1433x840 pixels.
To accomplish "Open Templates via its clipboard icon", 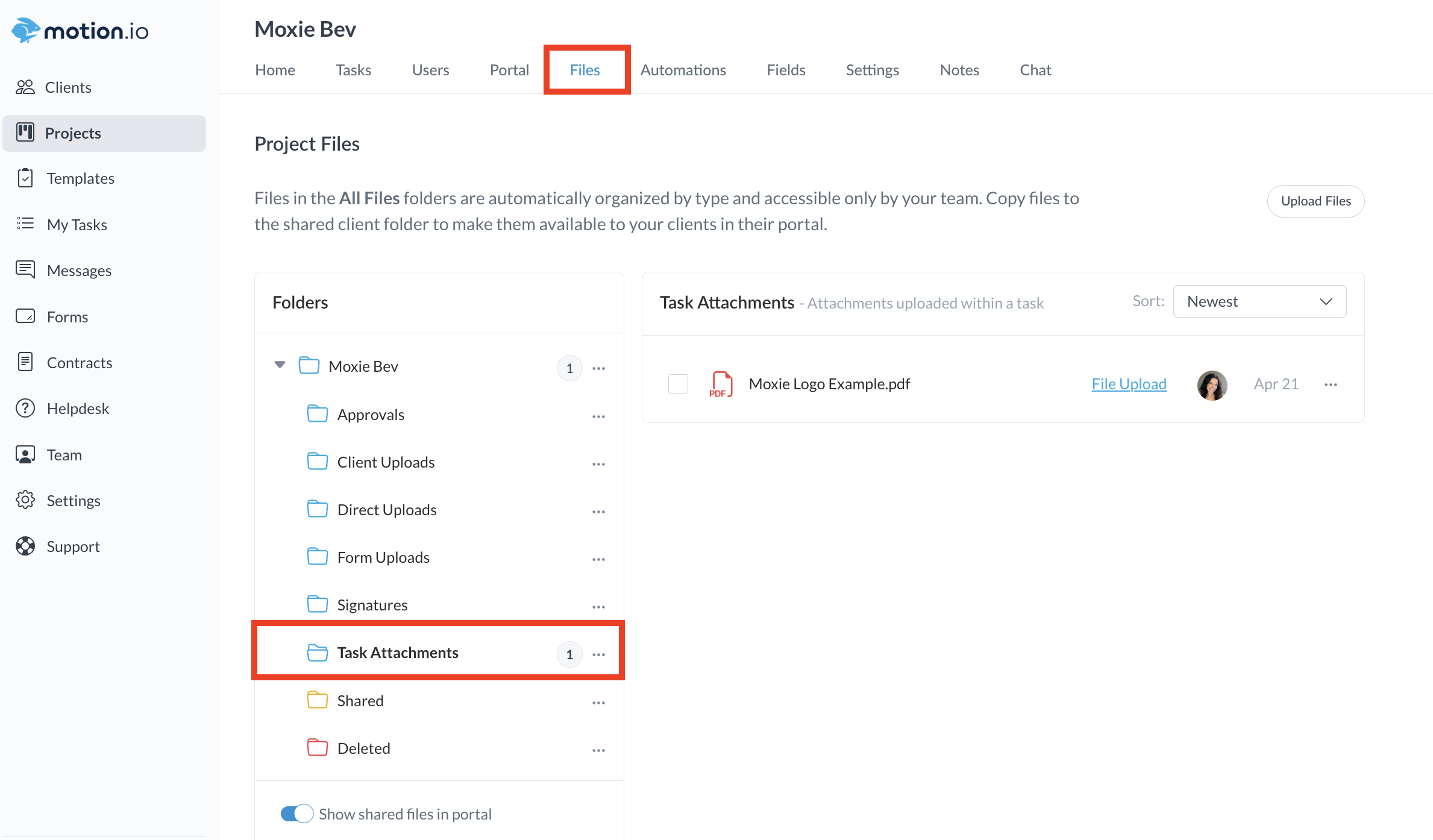I will coord(25,178).
